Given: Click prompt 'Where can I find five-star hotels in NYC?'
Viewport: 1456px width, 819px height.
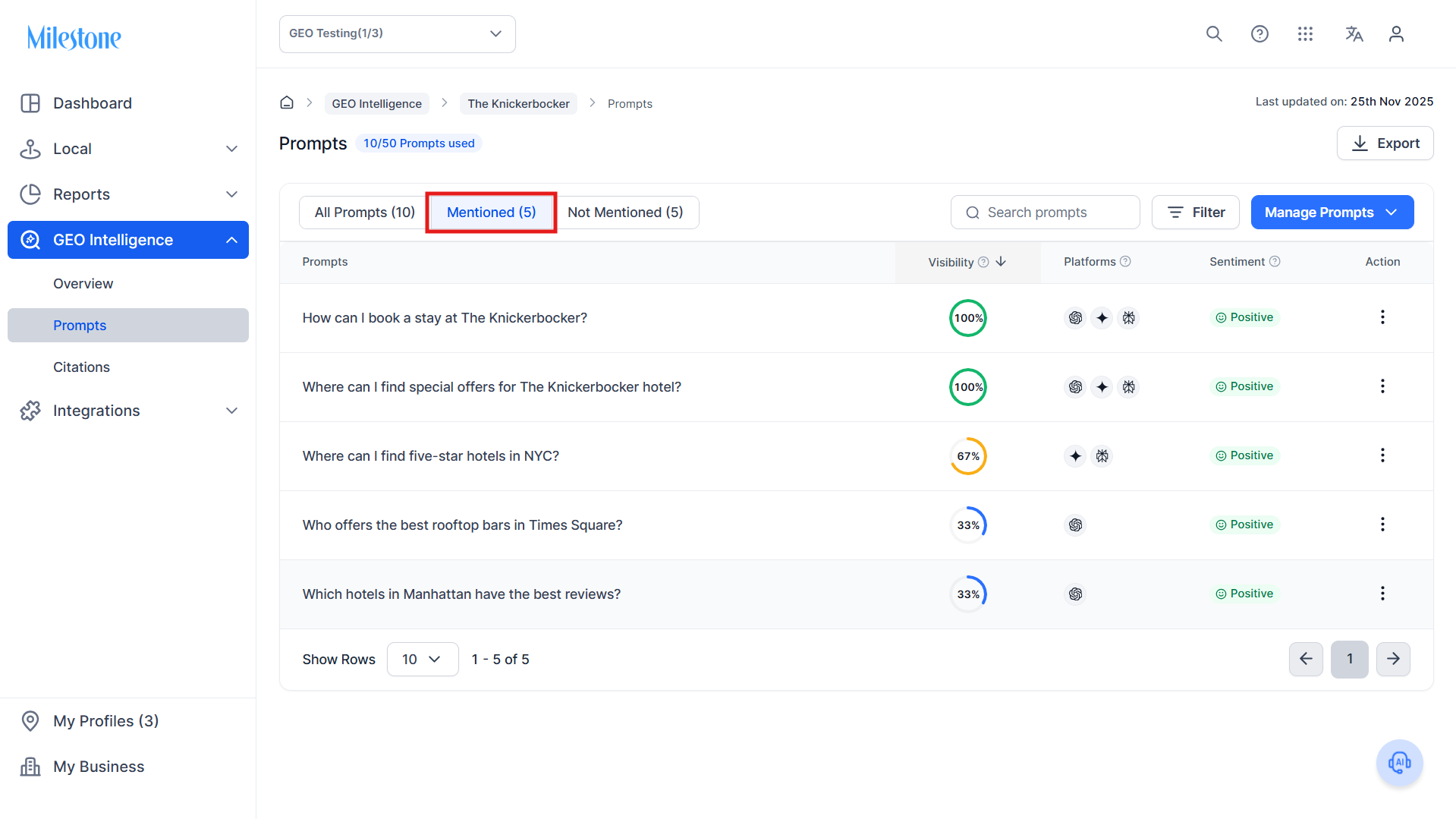Looking at the screenshot, I should [431, 456].
